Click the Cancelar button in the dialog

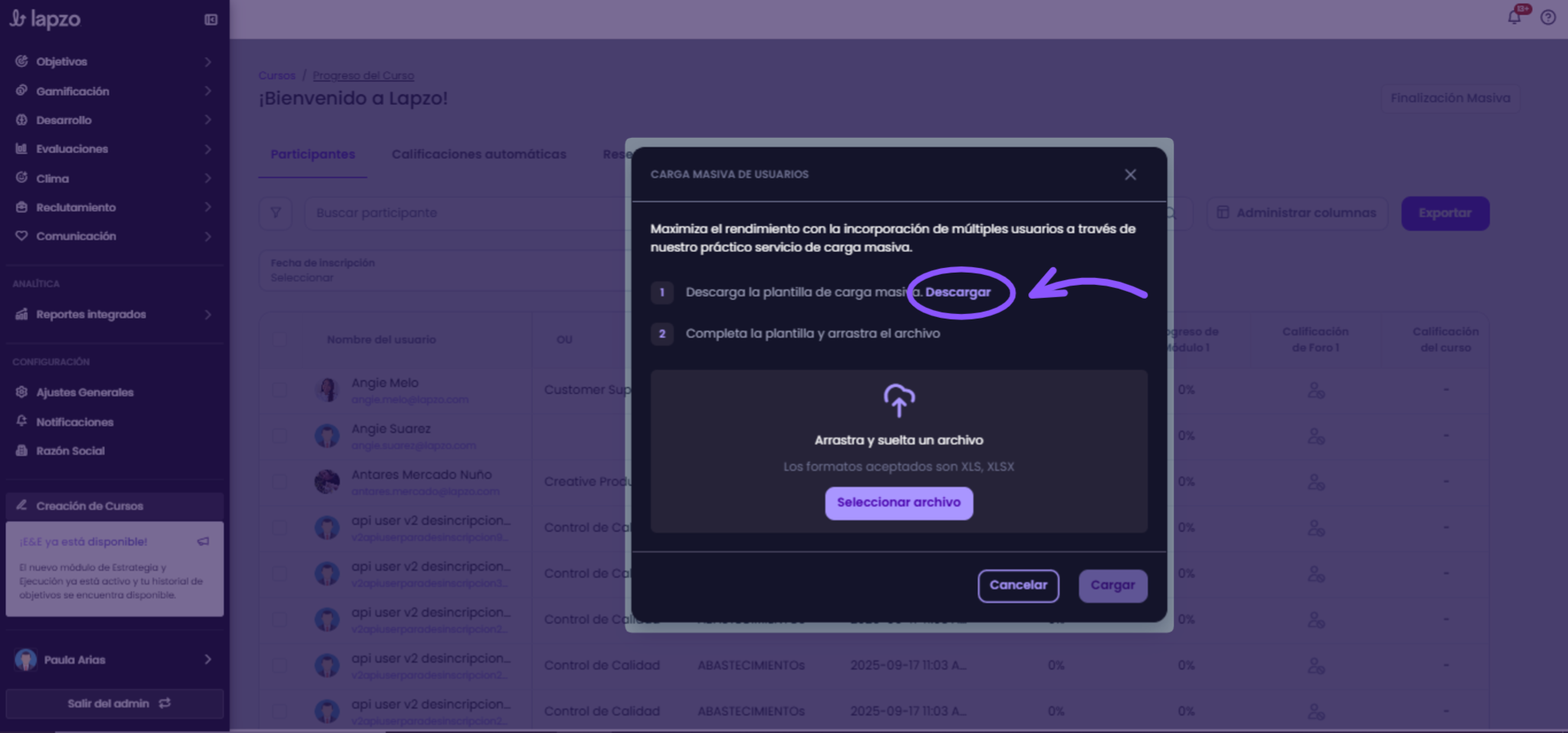click(1018, 586)
